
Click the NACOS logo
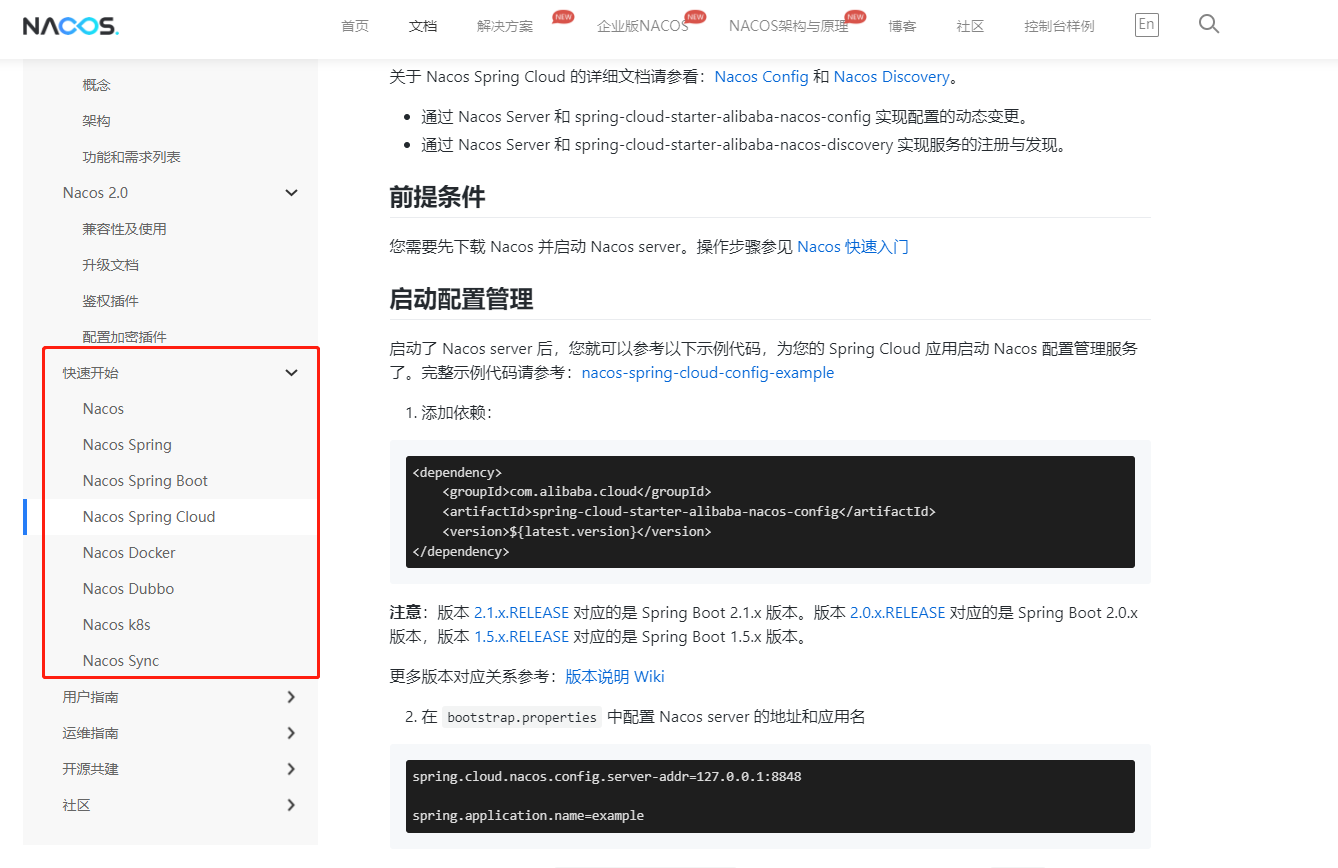(x=71, y=26)
